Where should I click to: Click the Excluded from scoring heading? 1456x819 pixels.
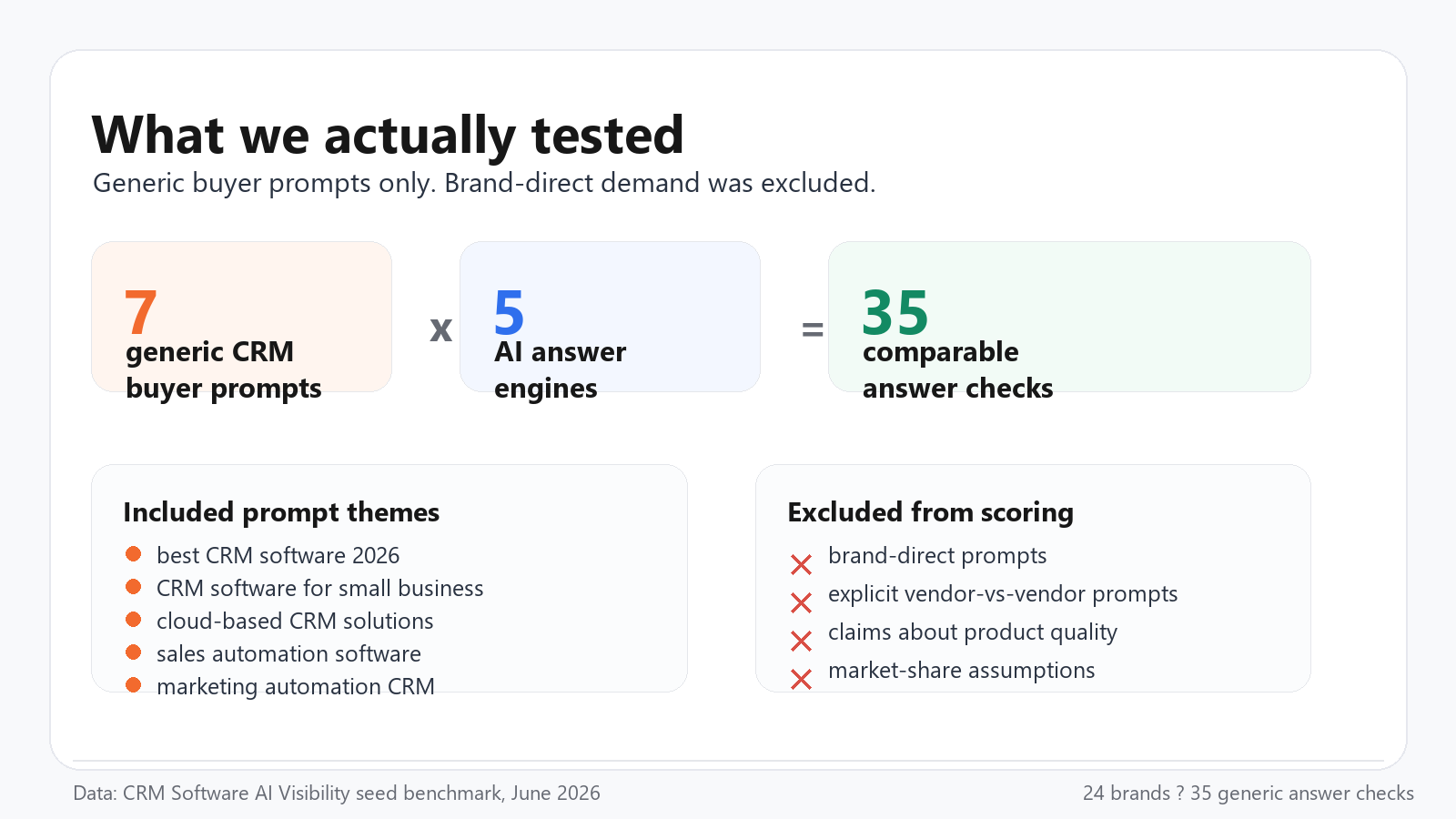(930, 512)
